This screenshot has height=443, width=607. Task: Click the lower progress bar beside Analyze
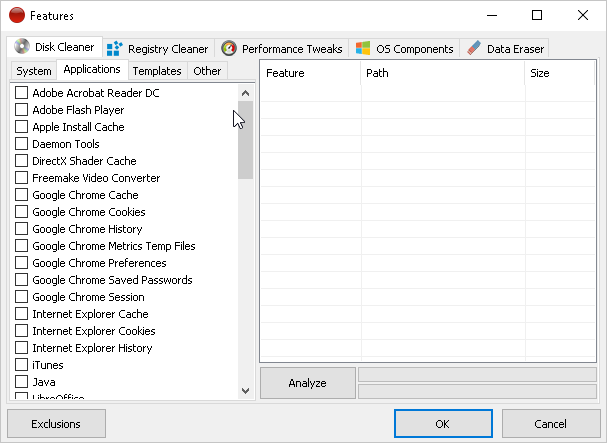click(x=477, y=391)
